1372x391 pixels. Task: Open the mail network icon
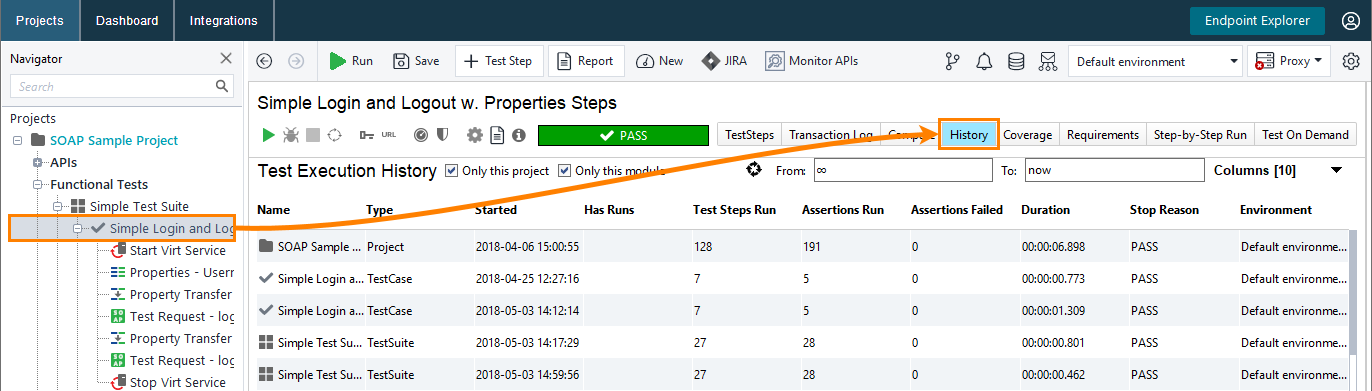pos(1048,61)
